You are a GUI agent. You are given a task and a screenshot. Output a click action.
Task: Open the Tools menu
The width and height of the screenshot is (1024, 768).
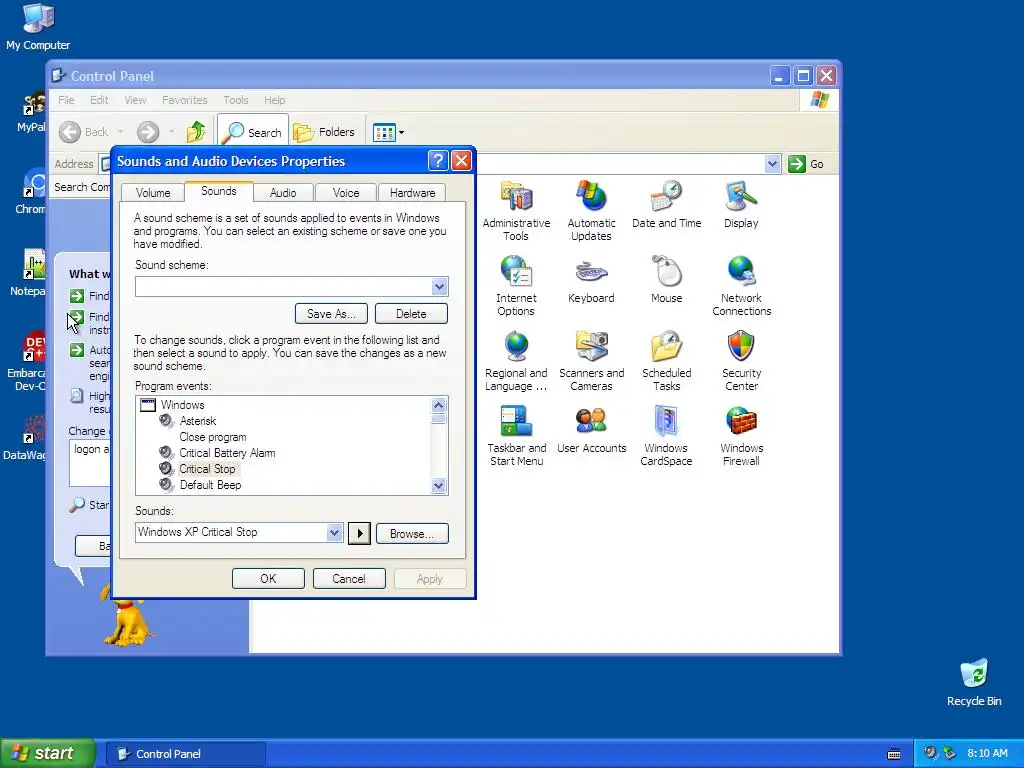(x=236, y=100)
